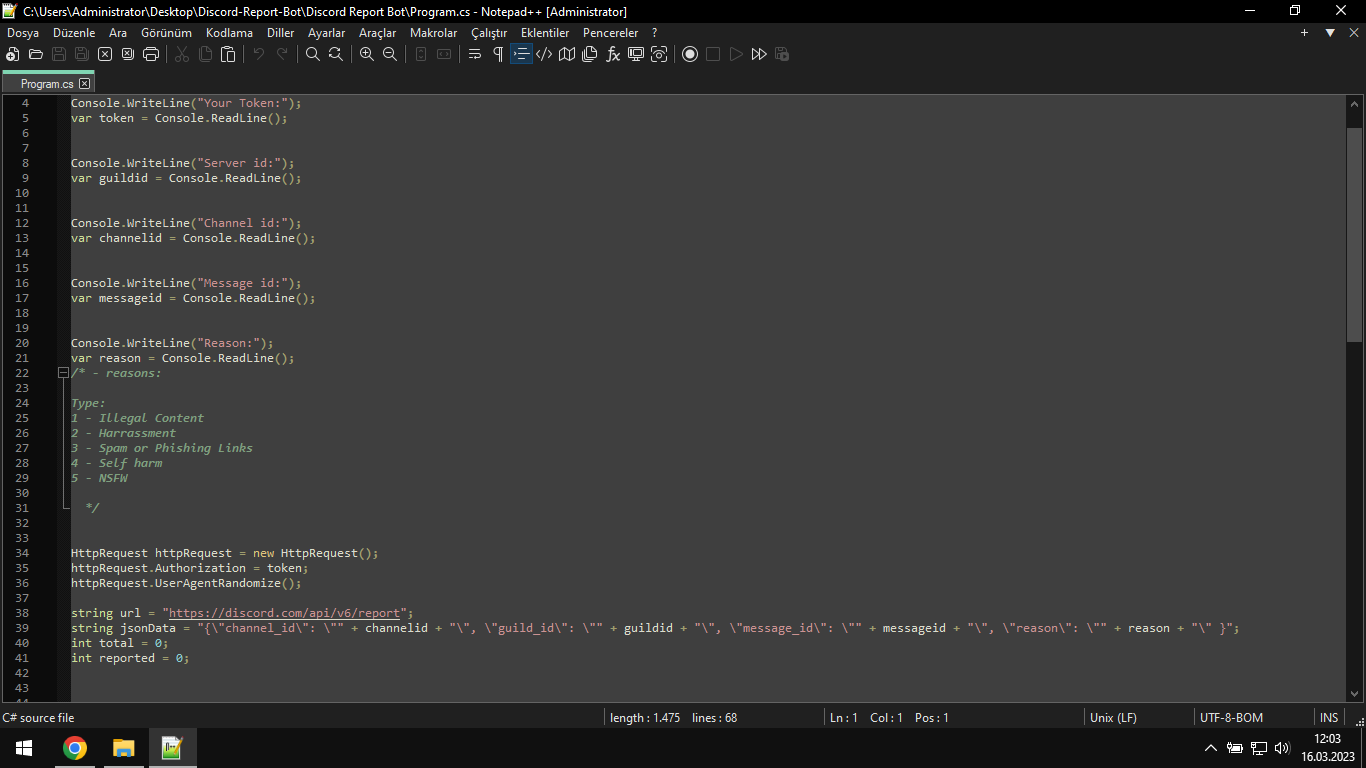
Task: Click the scrollbar down arrow
Action: point(1355,693)
